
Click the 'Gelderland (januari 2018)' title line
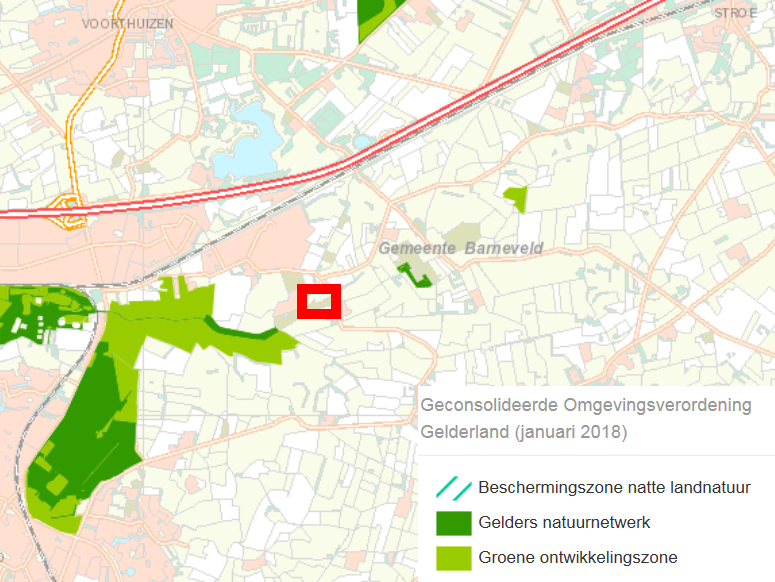tap(523, 432)
